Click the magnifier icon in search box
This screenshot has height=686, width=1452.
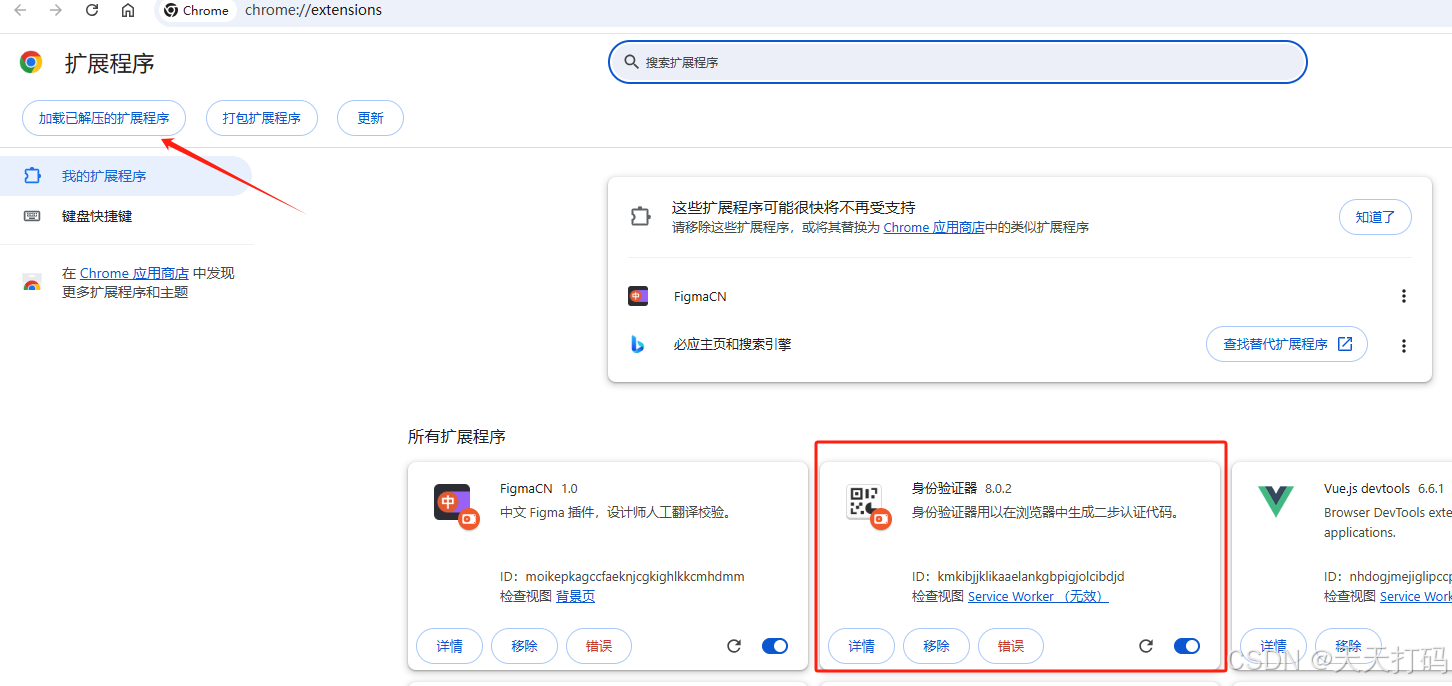pyautogui.click(x=631, y=62)
